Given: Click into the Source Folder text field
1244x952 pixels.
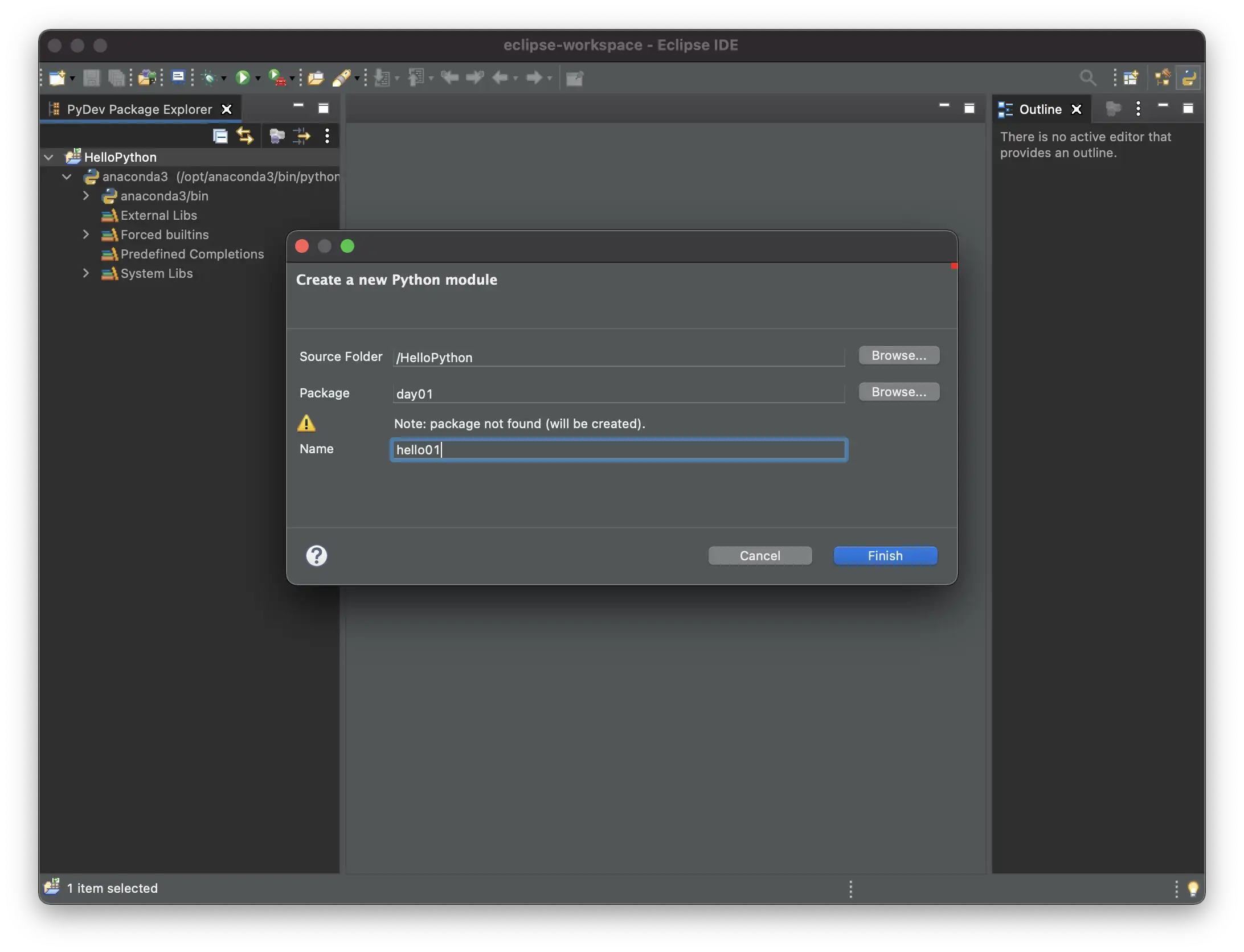Looking at the screenshot, I should click(618, 358).
